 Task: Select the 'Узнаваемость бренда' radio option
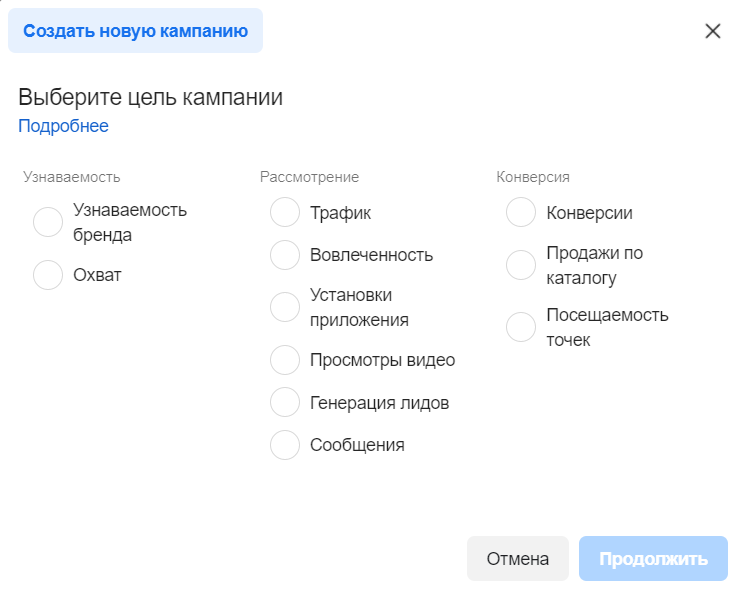pyautogui.click(x=48, y=222)
